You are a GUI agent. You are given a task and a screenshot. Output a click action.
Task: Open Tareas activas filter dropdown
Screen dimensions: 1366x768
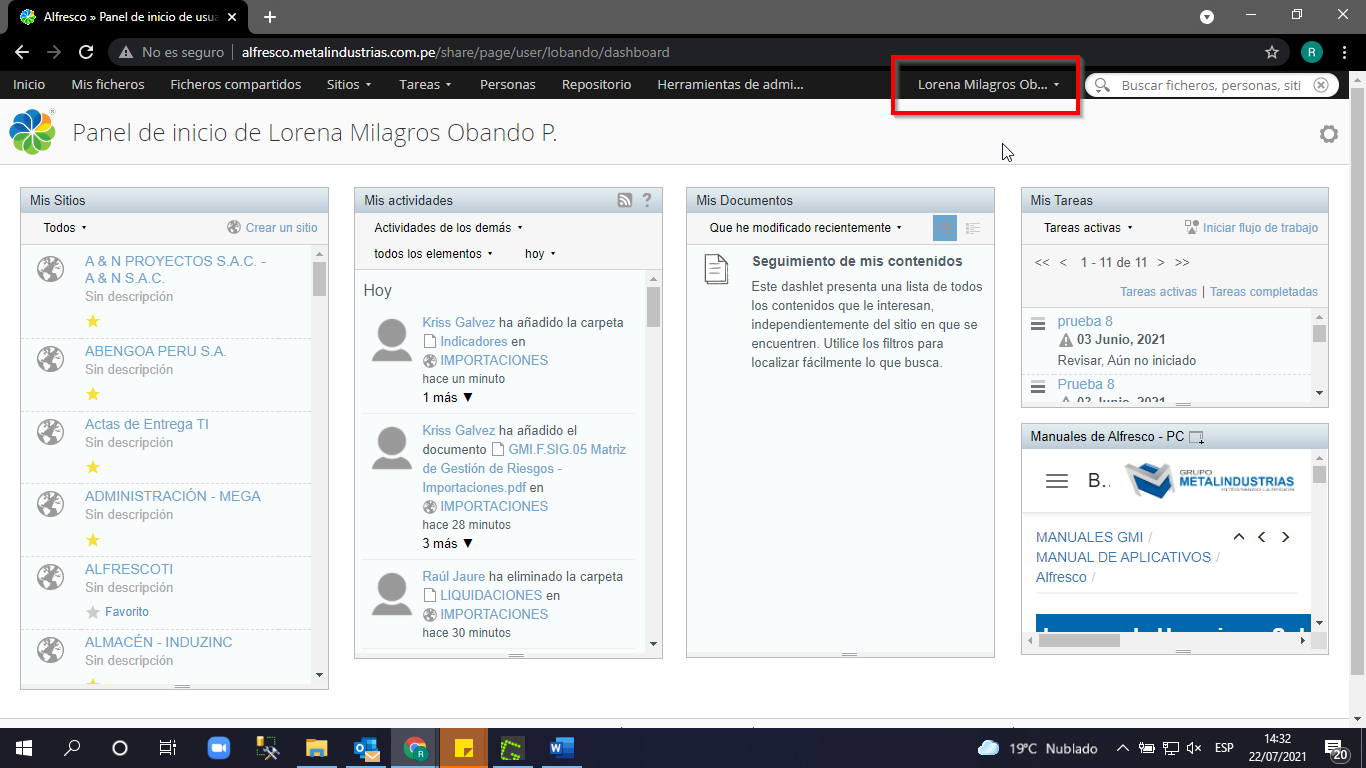coord(1088,228)
